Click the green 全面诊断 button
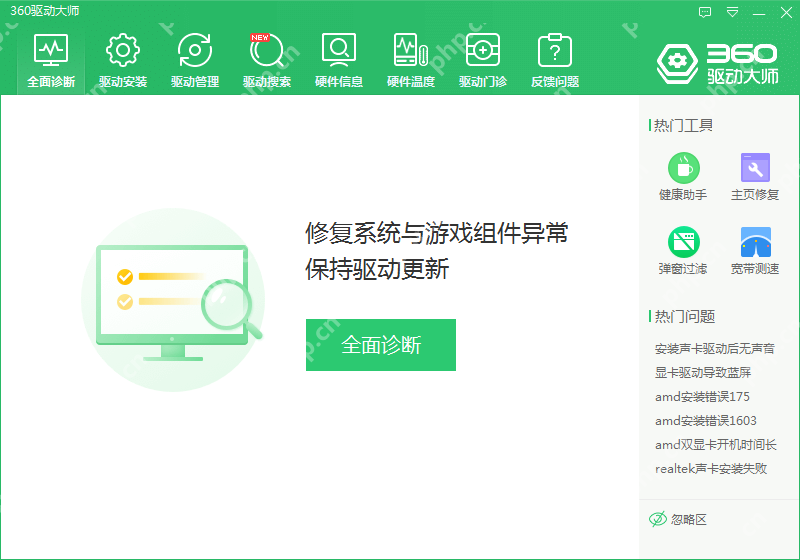The width and height of the screenshot is (800, 560). click(x=381, y=345)
